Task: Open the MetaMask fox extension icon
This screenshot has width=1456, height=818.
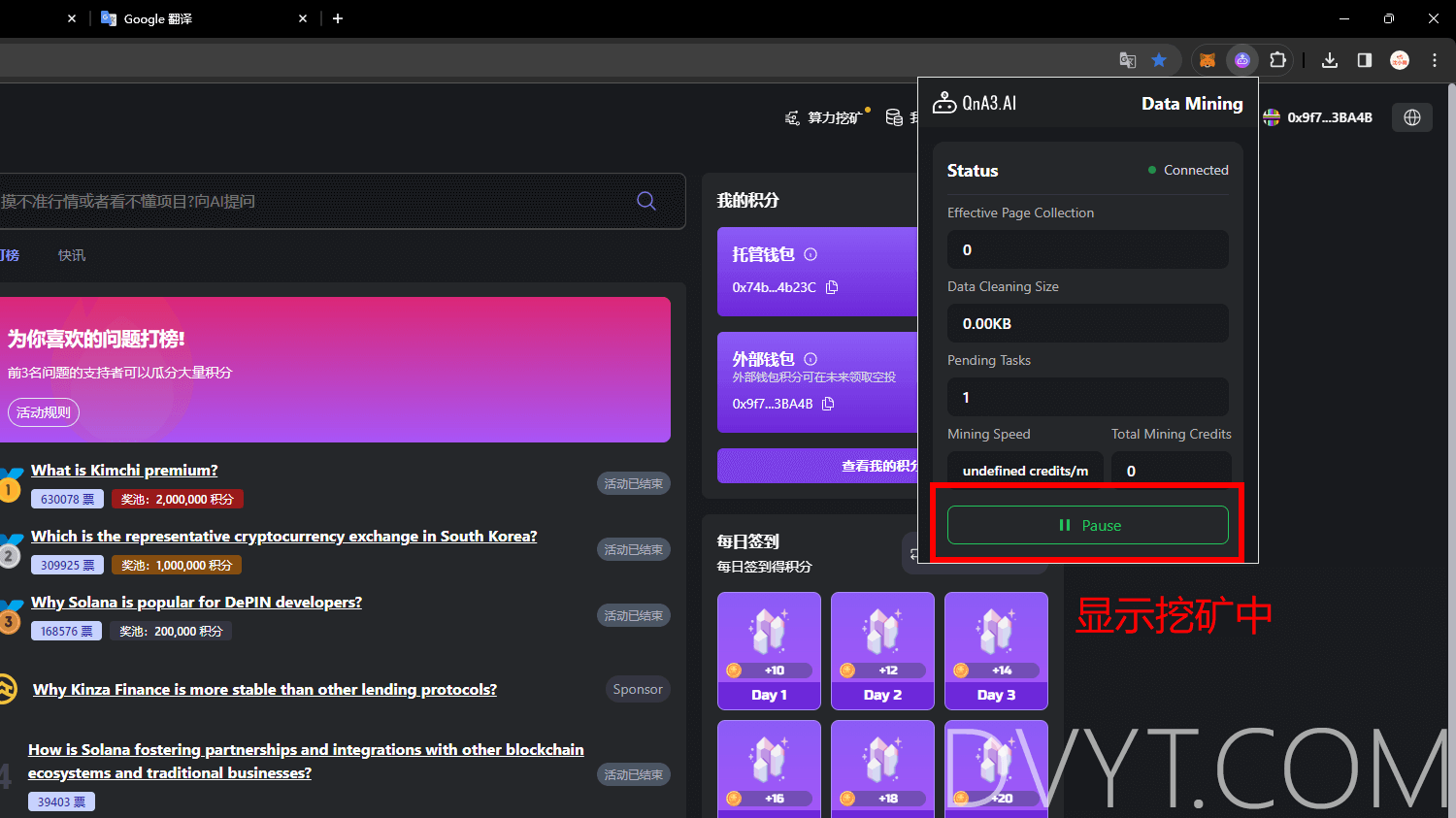Action: click(x=1208, y=60)
